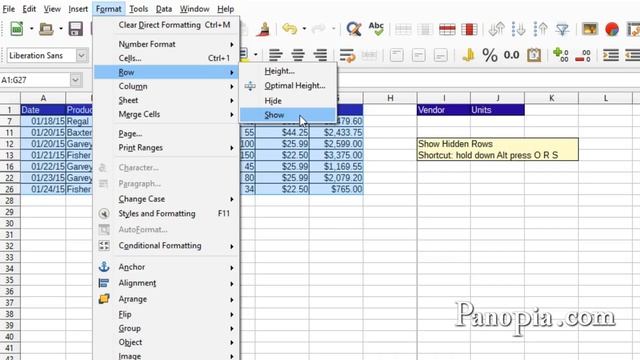Click the Vendor header cell
This screenshot has width=640, height=360.
click(444, 110)
